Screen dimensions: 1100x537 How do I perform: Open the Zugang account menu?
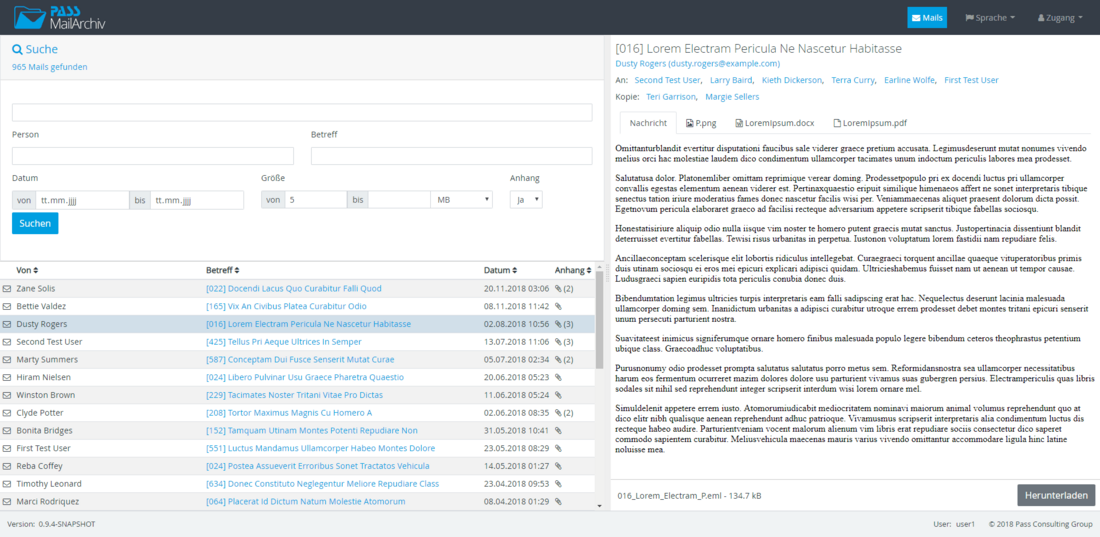[1062, 18]
